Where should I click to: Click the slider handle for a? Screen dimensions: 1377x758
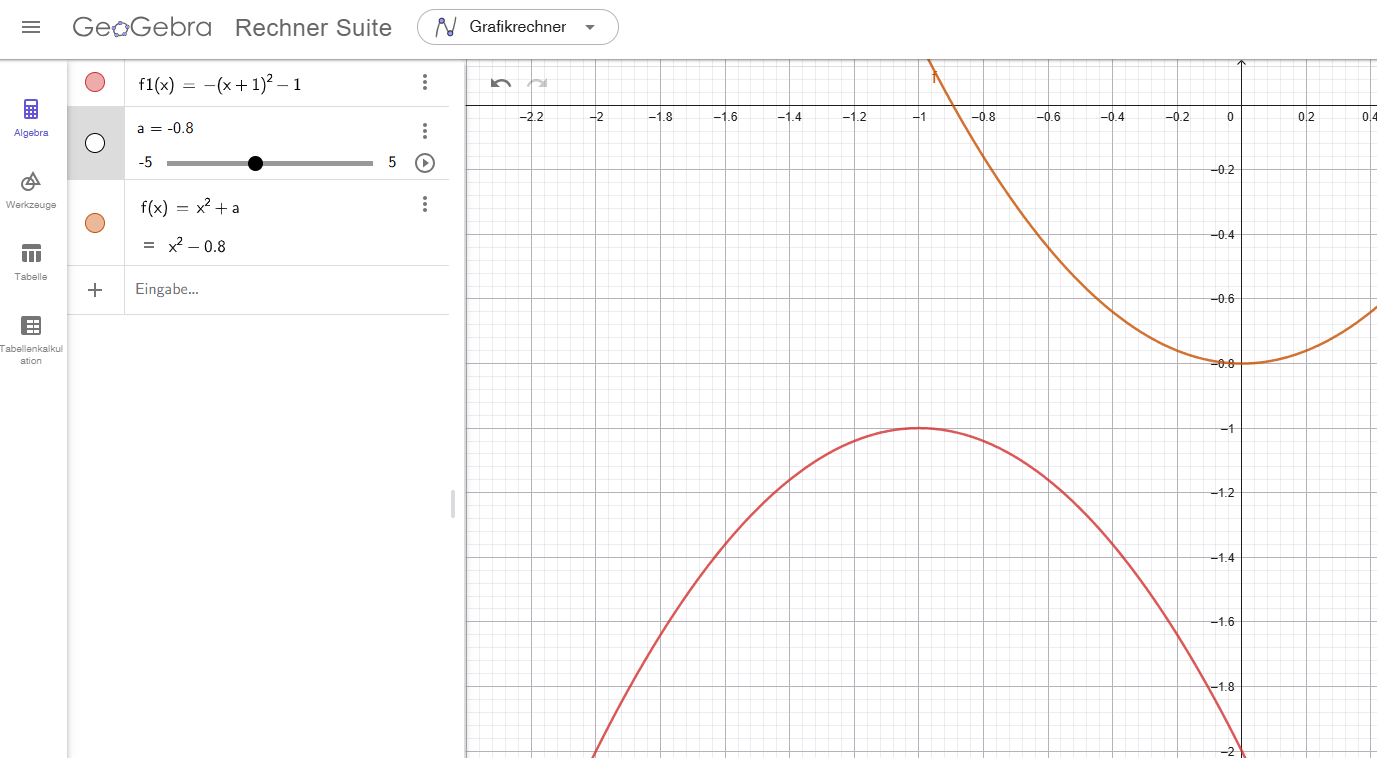pyautogui.click(x=255, y=163)
